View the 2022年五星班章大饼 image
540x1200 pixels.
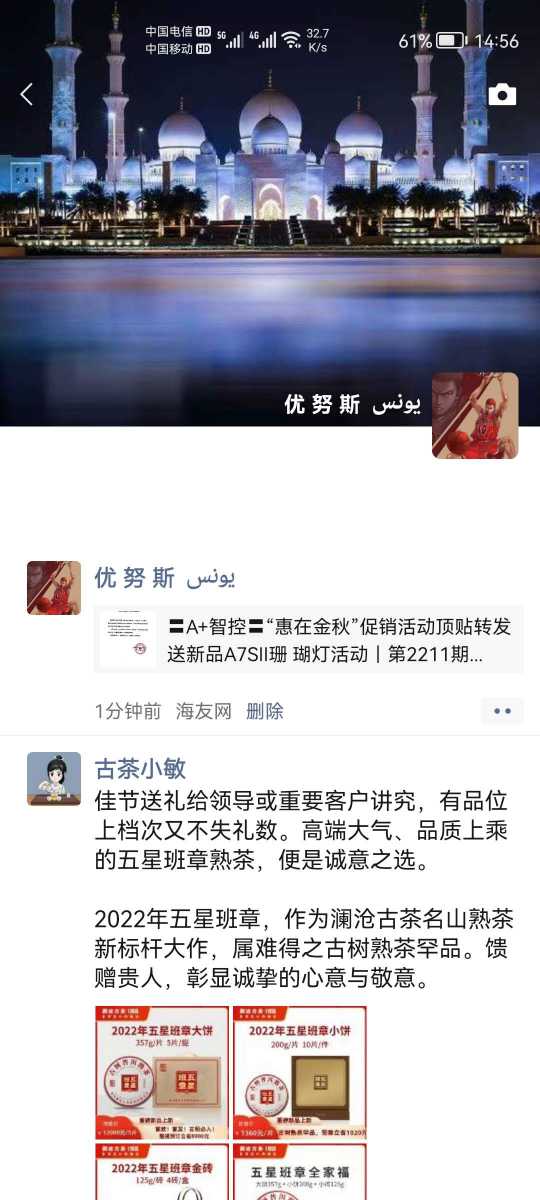tap(162, 1072)
